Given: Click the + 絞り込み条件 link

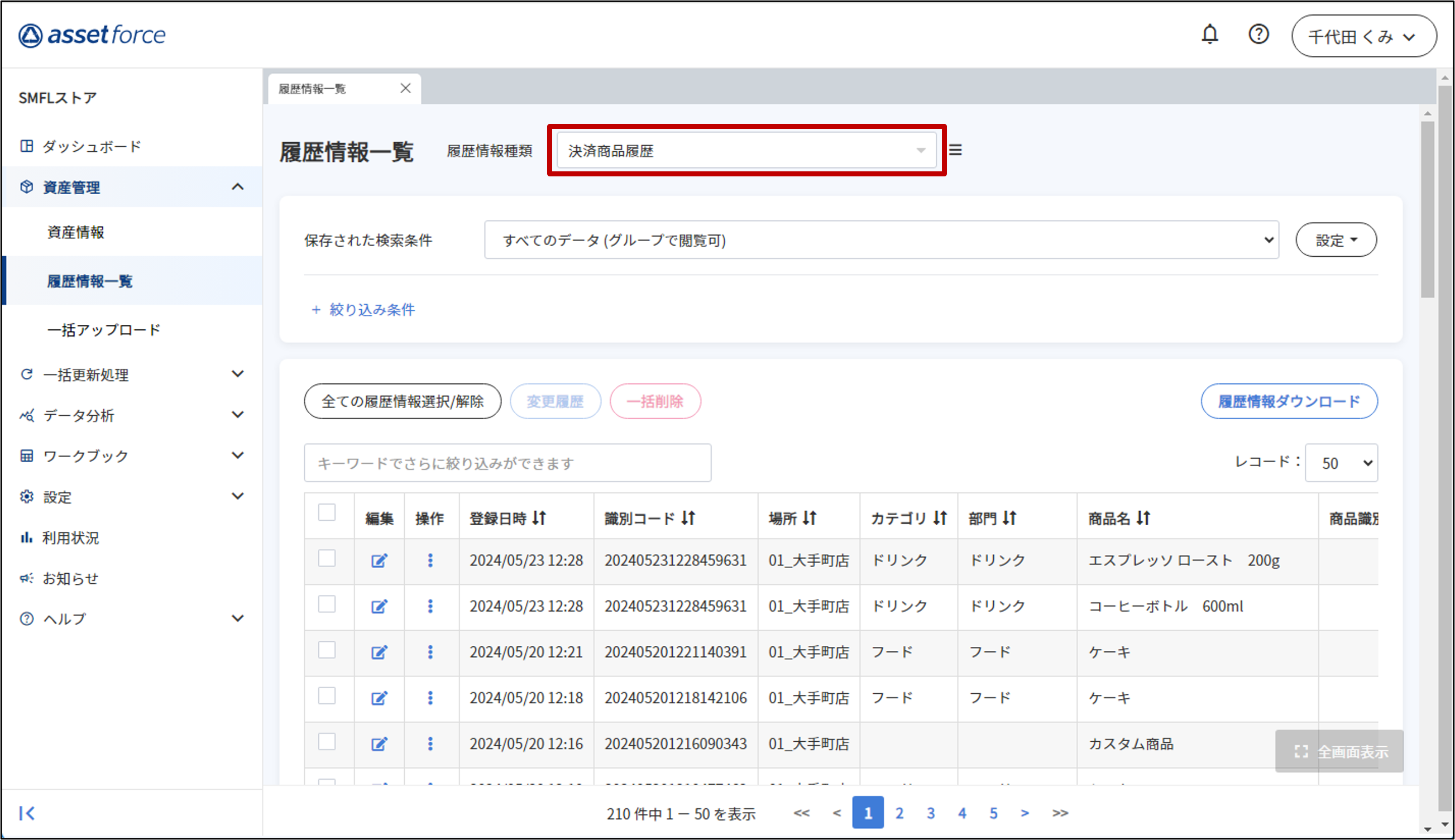Looking at the screenshot, I should click(363, 310).
